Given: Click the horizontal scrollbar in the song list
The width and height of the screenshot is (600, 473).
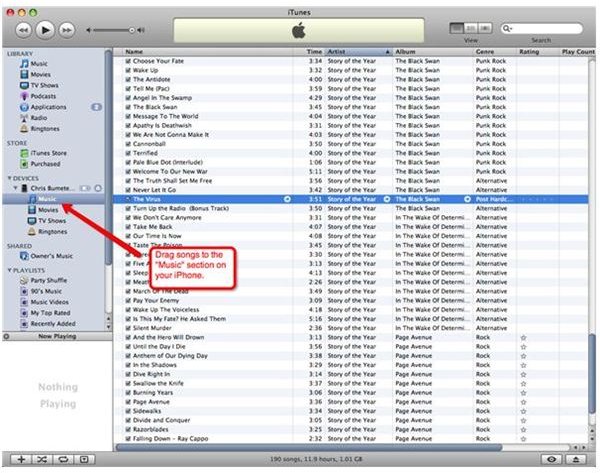Looking at the screenshot, I should [308, 447].
